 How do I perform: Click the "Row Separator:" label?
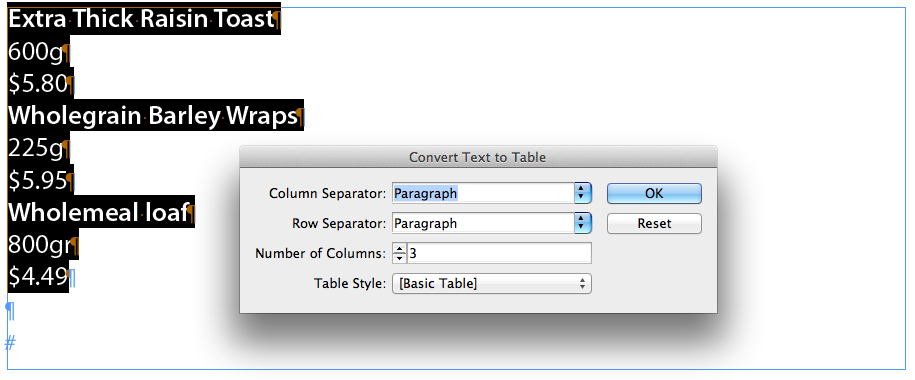[339, 224]
